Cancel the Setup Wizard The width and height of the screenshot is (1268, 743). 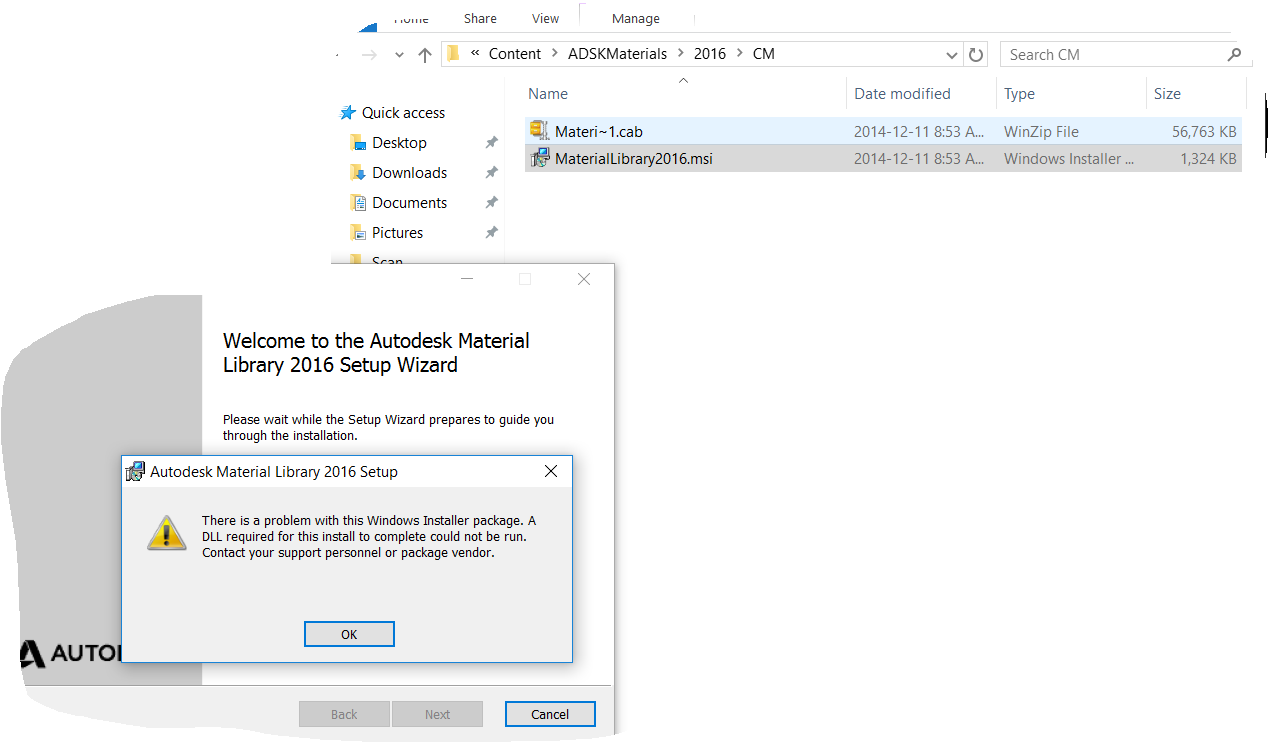pyautogui.click(x=550, y=714)
